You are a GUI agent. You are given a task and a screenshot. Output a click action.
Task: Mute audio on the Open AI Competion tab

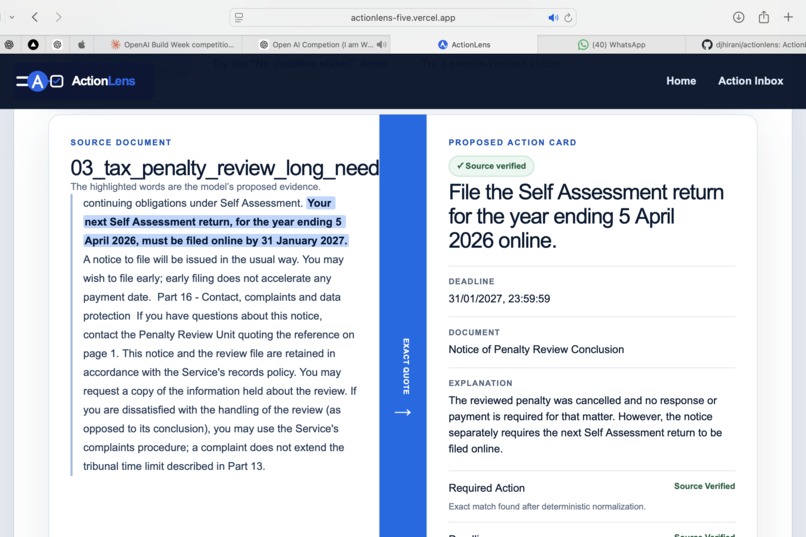[381, 45]
